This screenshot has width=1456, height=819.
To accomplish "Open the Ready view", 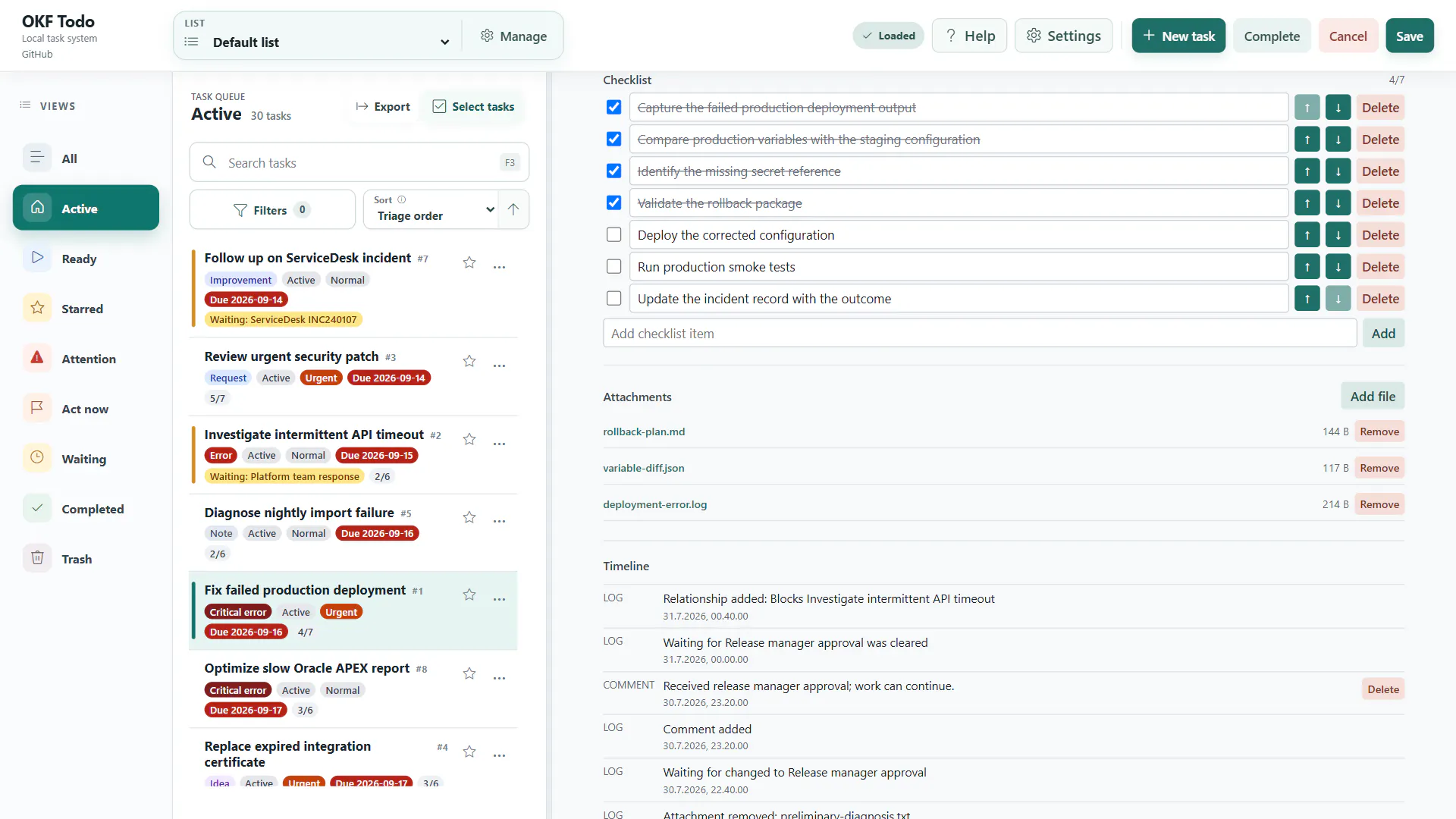I will [86, 259].
